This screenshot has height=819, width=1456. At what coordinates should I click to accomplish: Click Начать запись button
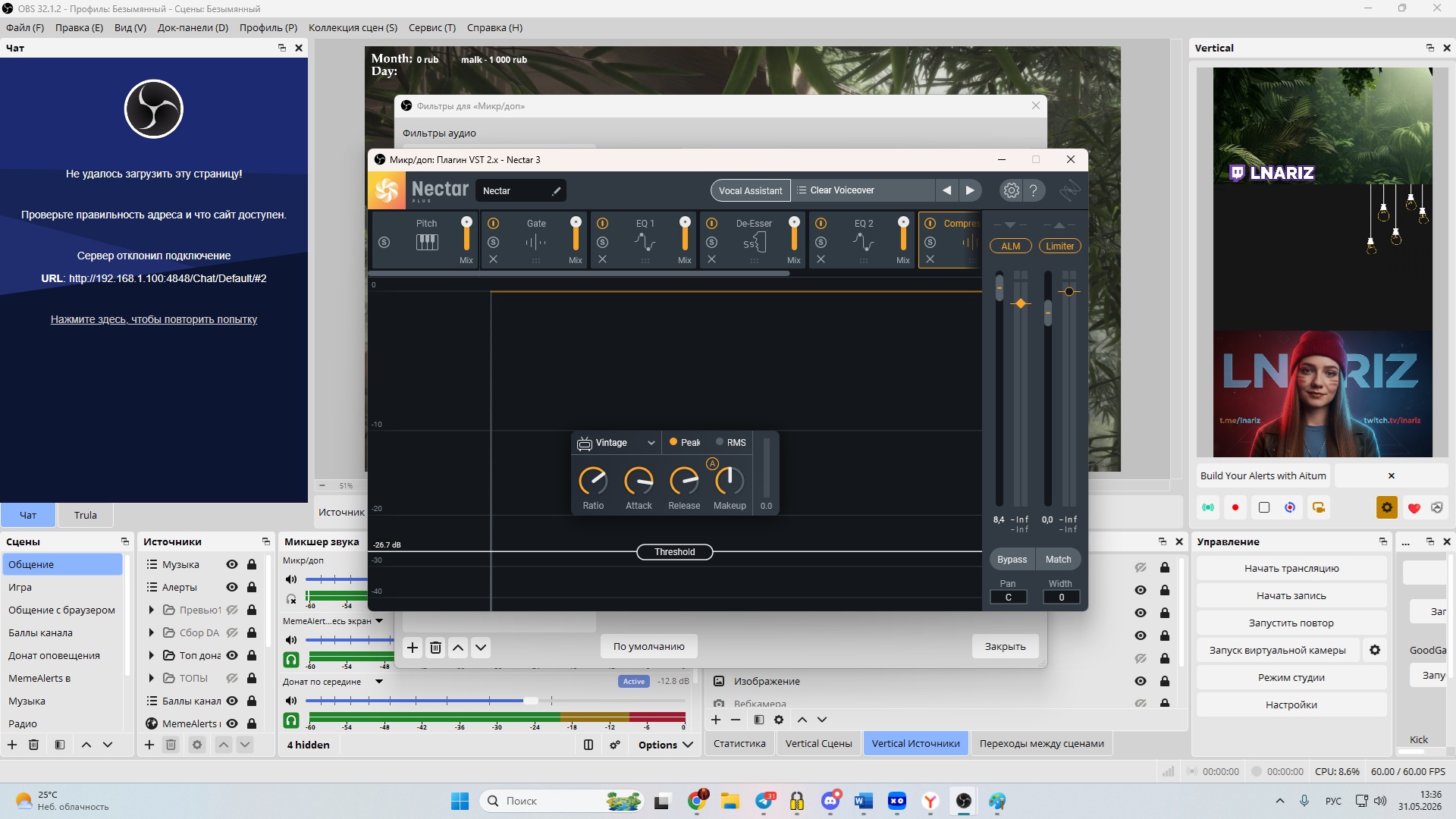click(x=1291, y=595)
